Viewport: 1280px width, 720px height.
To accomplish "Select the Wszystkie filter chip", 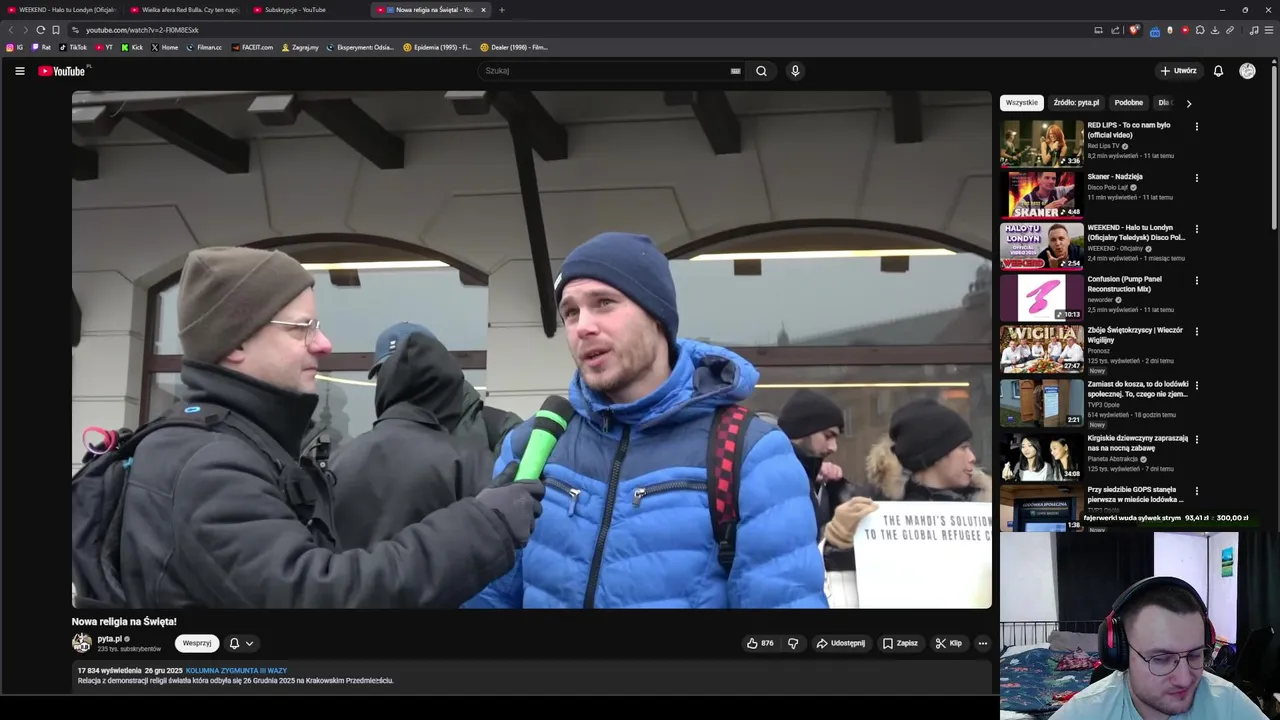I will pos(1022,103).
